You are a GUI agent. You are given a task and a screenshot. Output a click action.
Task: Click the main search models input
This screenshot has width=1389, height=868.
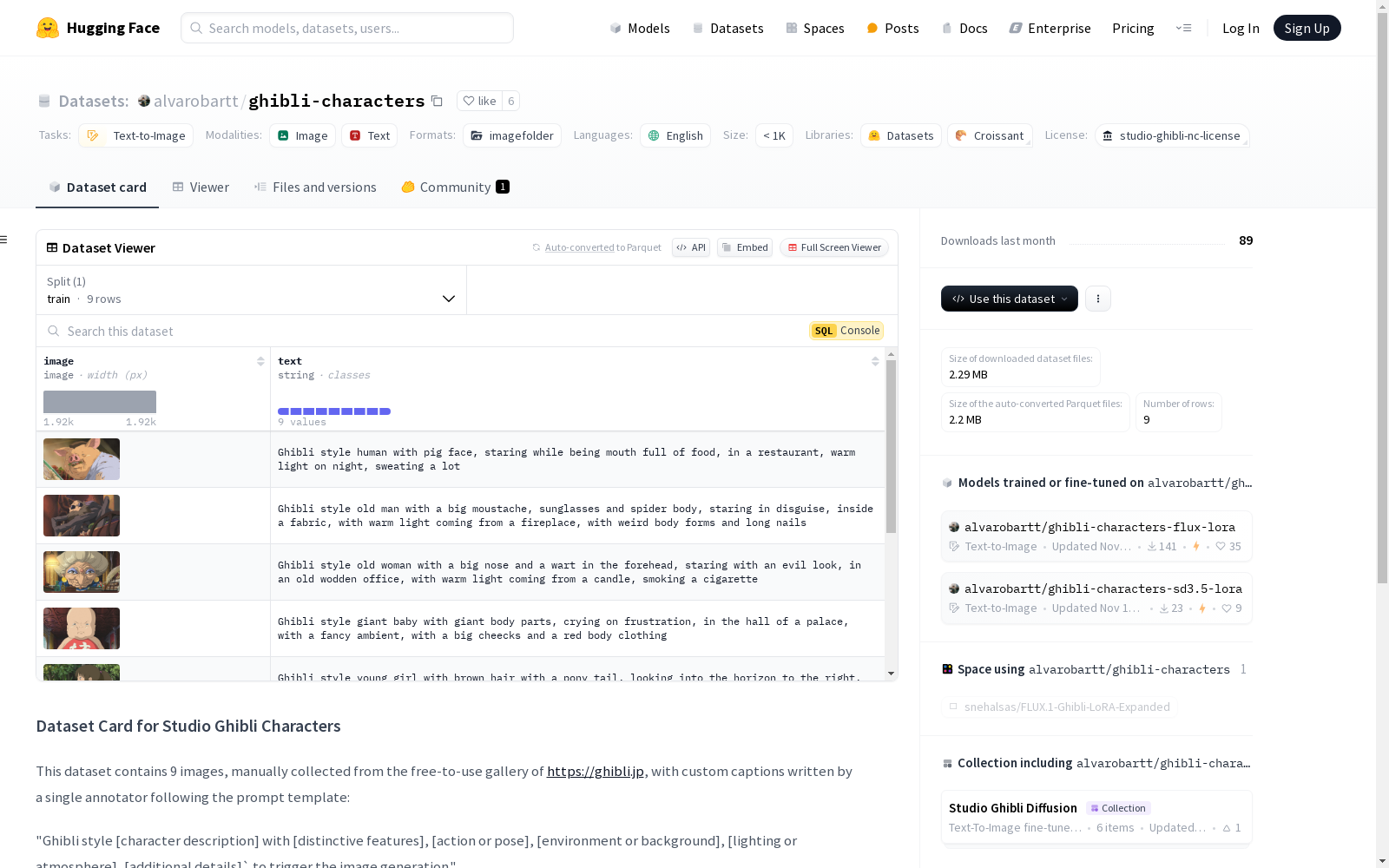tap(347, 28)
